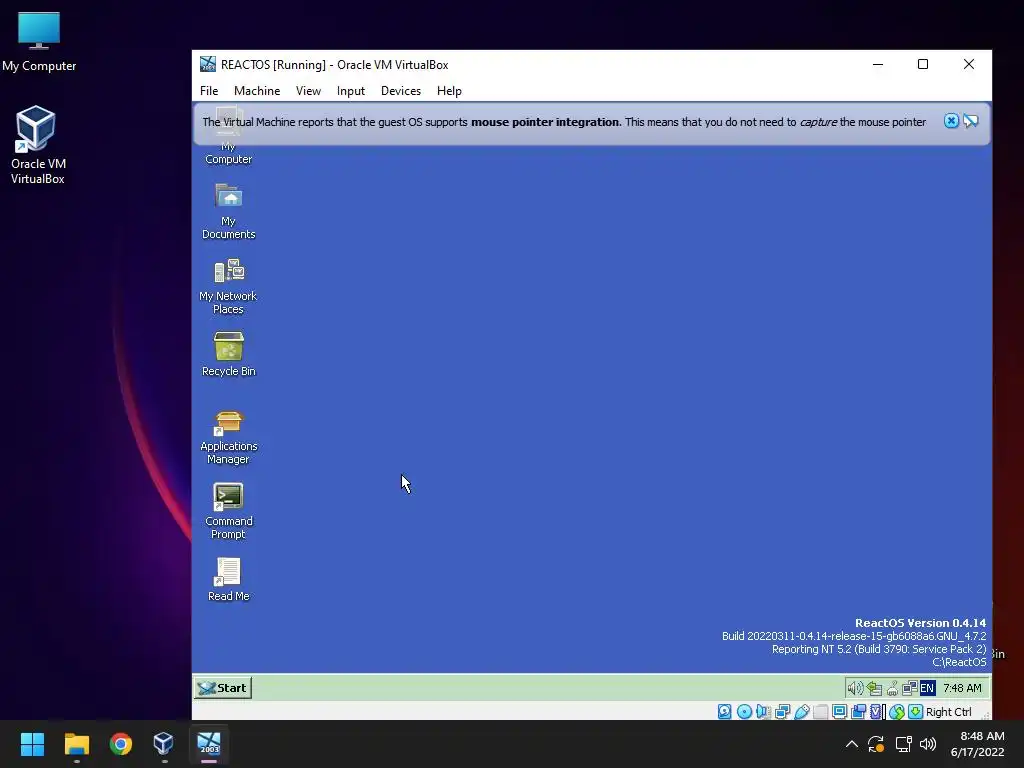Screen dimensions: 1024x768
Task: Click the network adapters indicator icon
Action: pos(782,712)
